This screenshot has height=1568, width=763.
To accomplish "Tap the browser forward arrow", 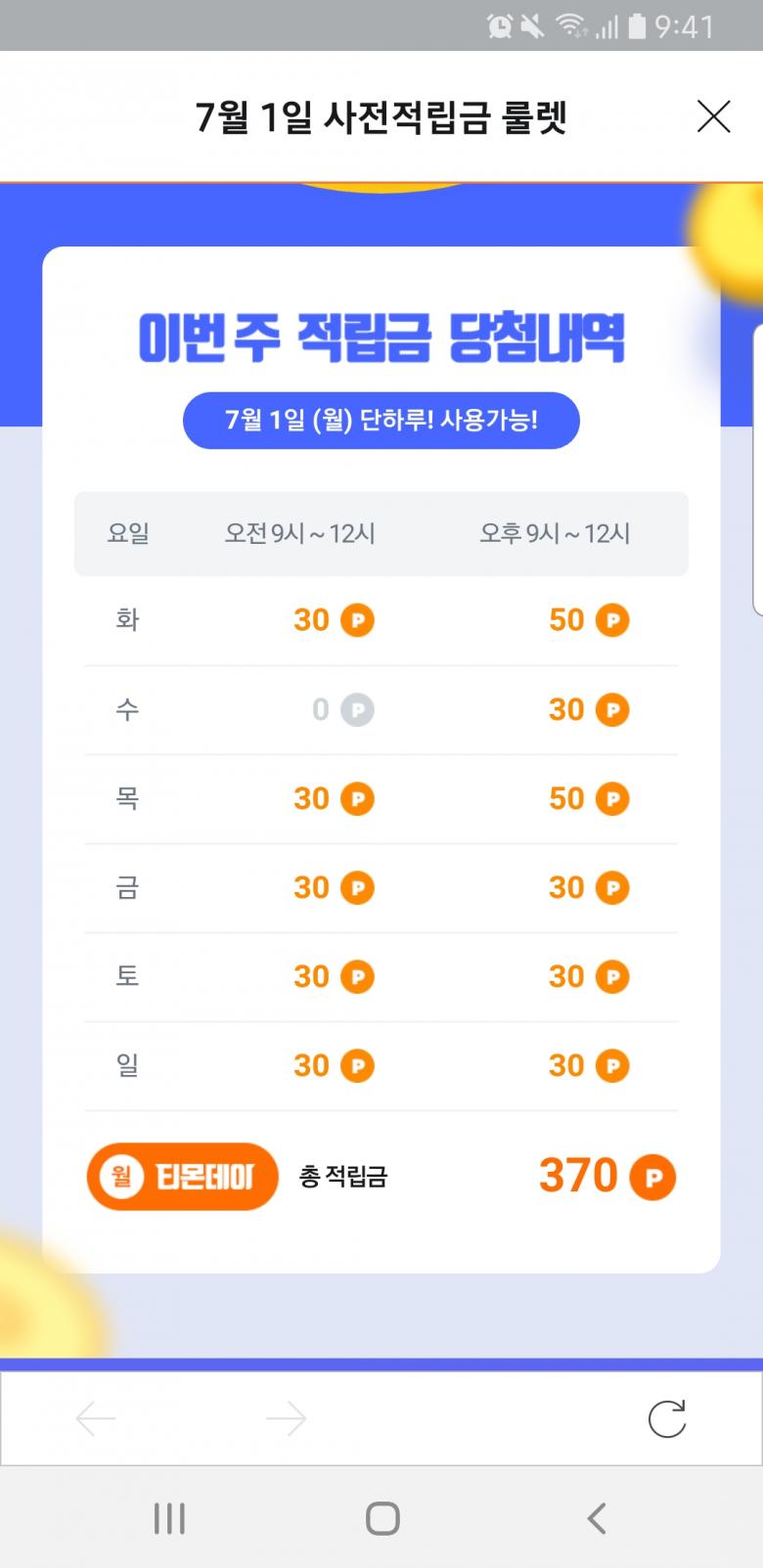I will point(286,1418).
